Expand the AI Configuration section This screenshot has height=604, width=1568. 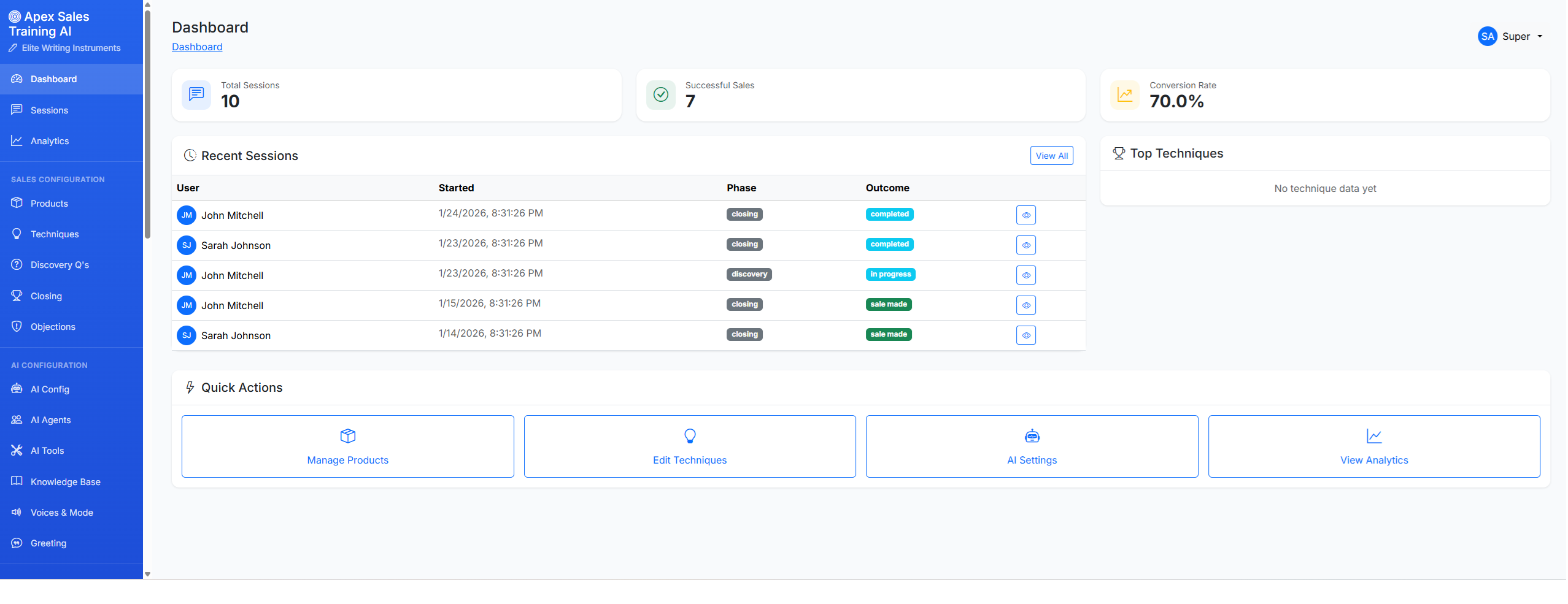click(x=48, y=364)
